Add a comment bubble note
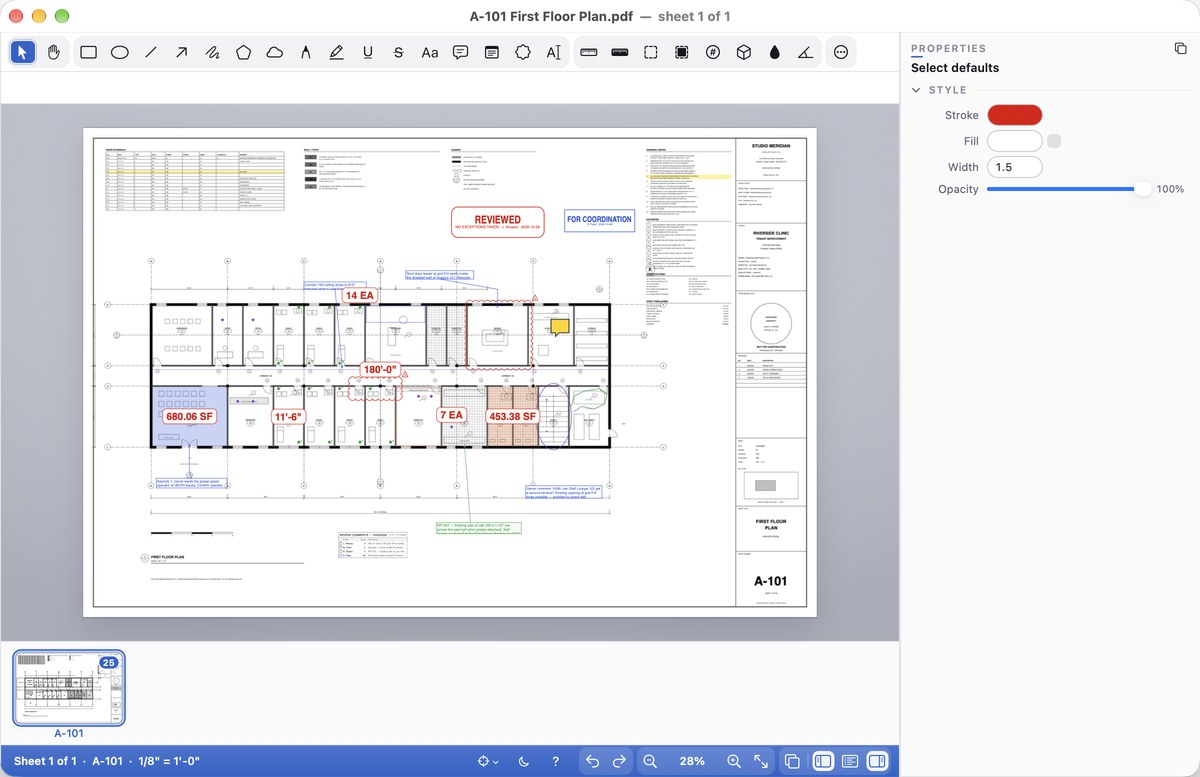1200x777 pixels. pos(460,52)
